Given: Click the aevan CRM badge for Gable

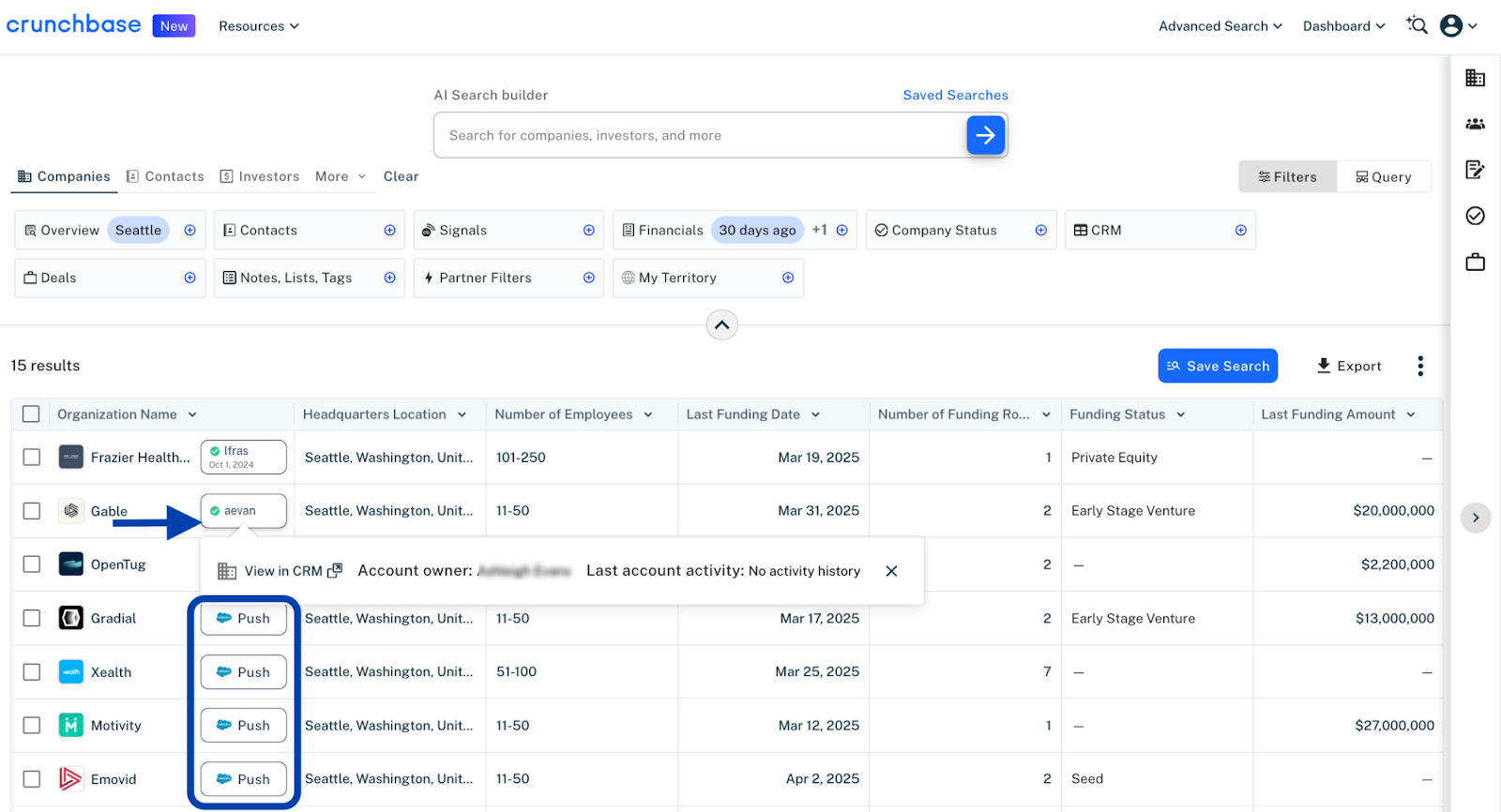Looking at the screenshot, I should pos(243,510).
